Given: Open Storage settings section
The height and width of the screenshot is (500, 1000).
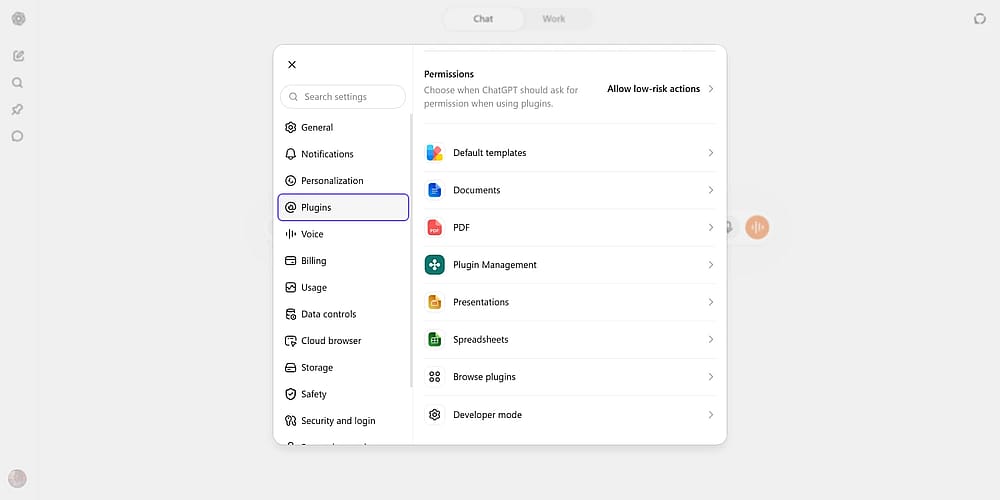Looking at the screenshot, I should click(x=343, y=368).
